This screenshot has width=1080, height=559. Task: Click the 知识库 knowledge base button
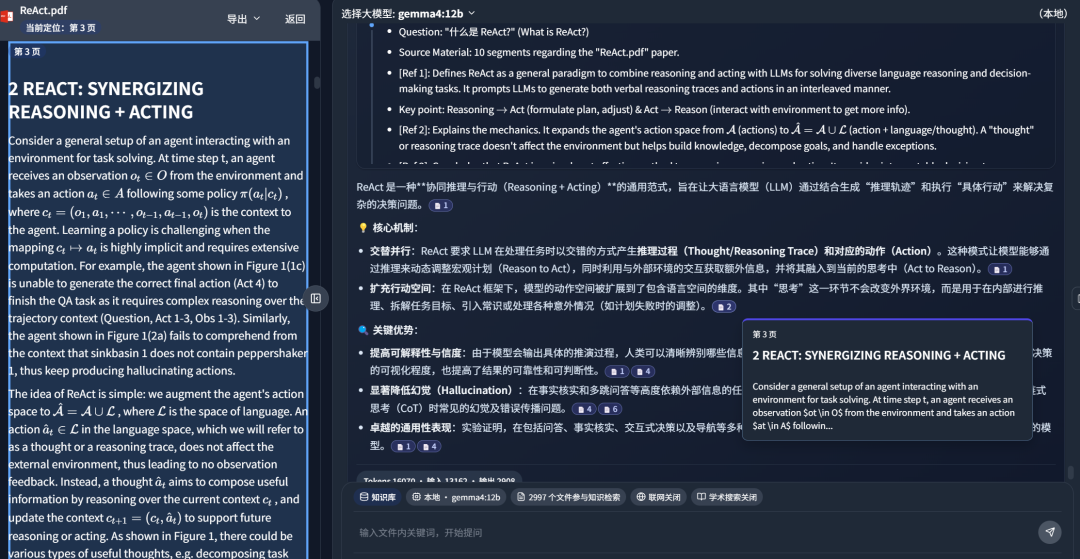(377, 497)
